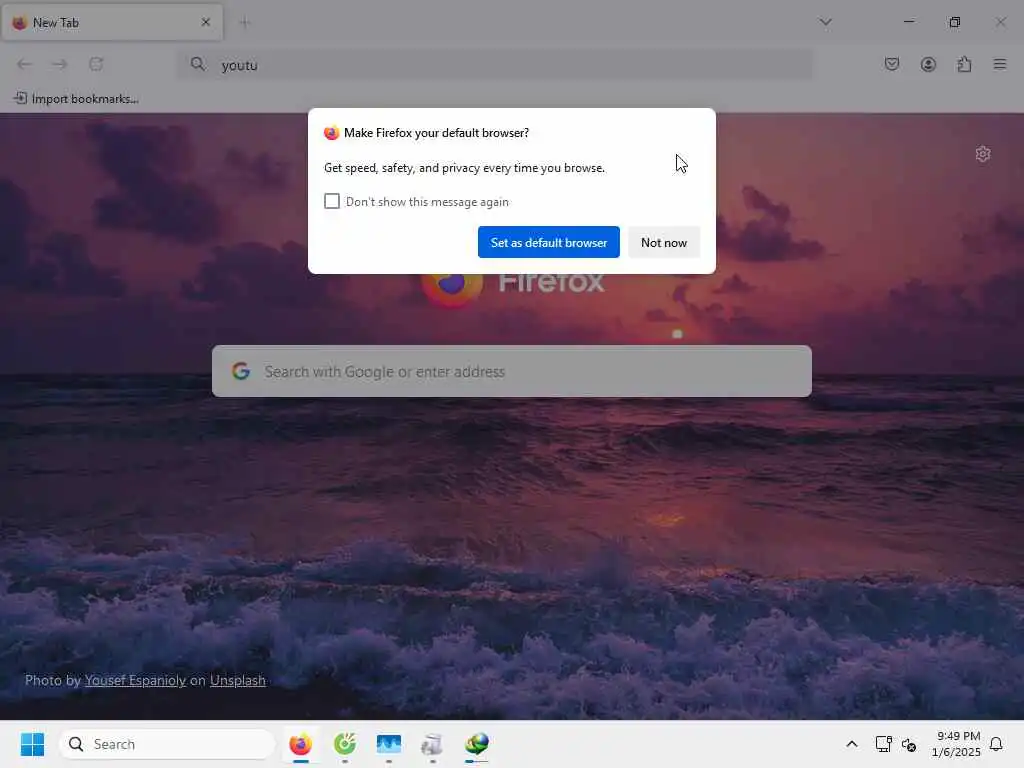The width and height of the screenshot is (1024, 768).
Task: Click the taskbar Search box
Action: [167, 744]
